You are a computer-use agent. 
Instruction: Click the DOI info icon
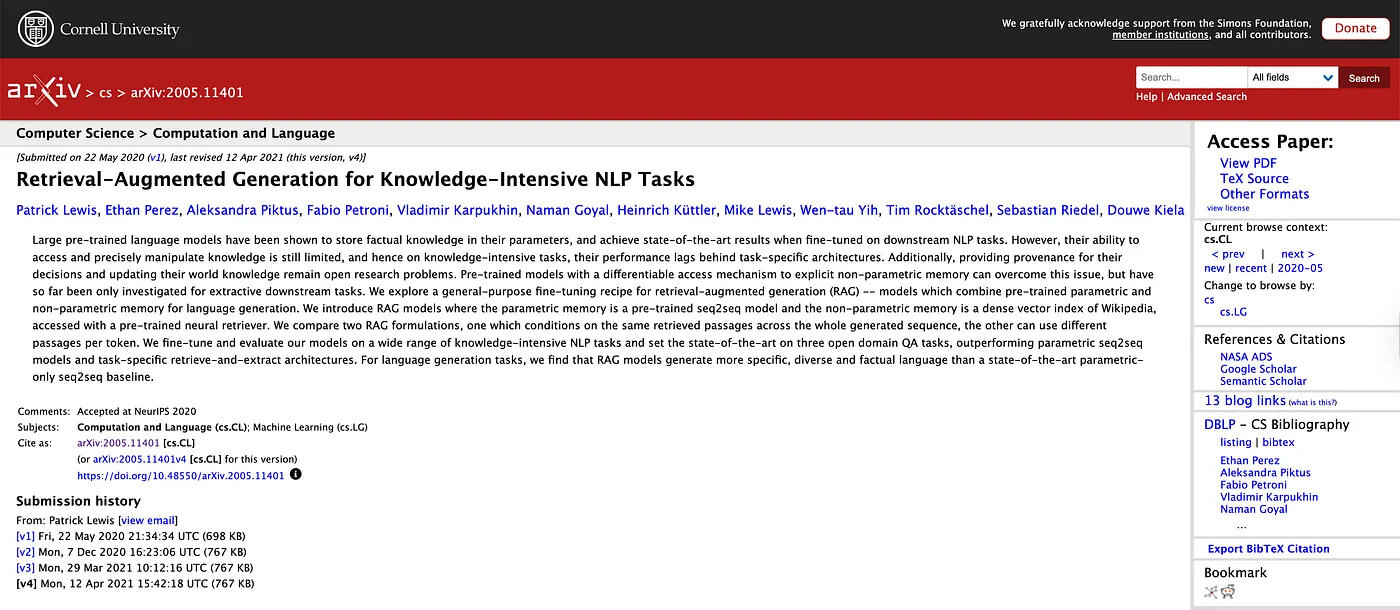(x=295, y=474)
